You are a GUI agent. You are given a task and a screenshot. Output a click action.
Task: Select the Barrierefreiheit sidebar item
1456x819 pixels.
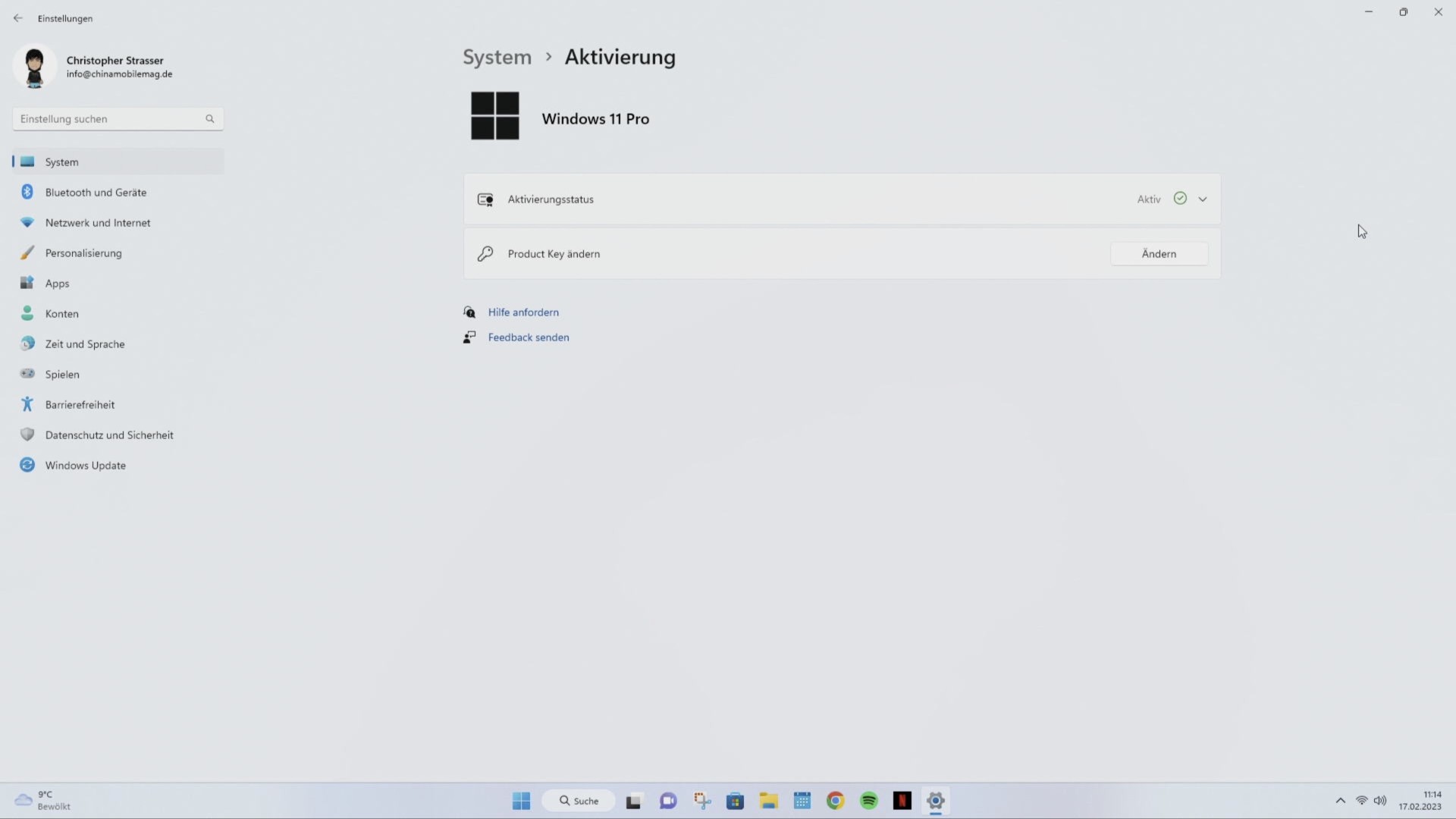pyautogui.click(x=80, y=405)
